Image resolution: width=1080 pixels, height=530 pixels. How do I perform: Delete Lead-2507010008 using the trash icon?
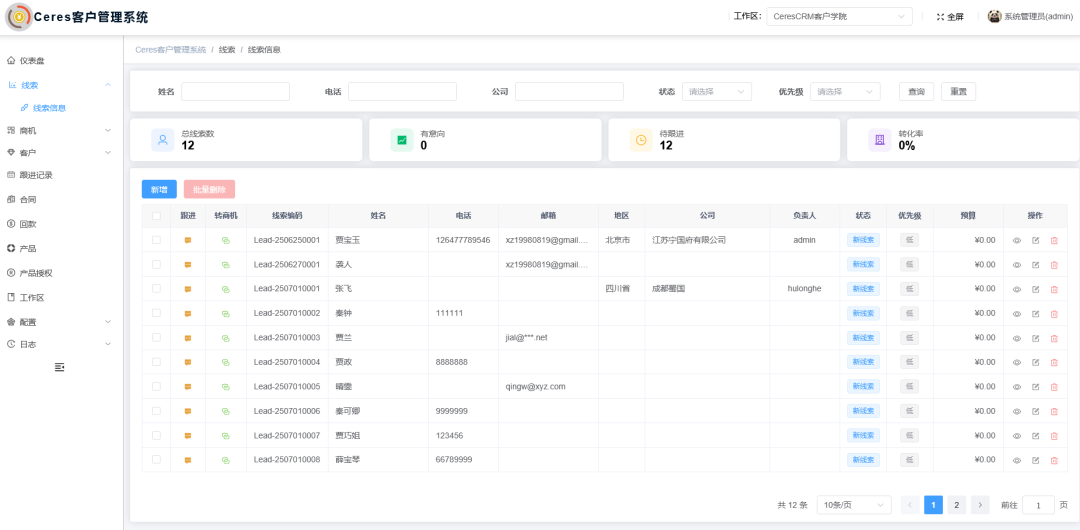(1054, 460)
